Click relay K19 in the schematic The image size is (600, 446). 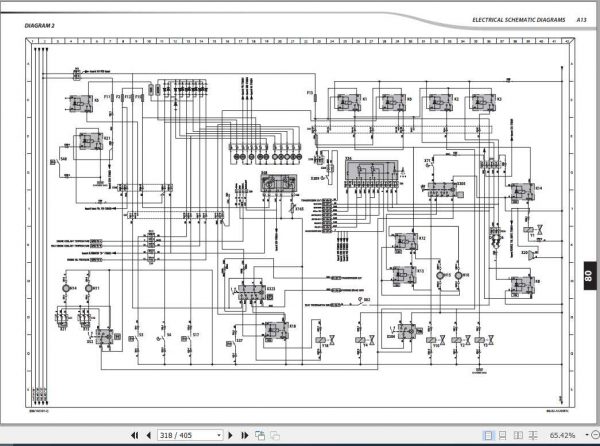coord(277,330)
